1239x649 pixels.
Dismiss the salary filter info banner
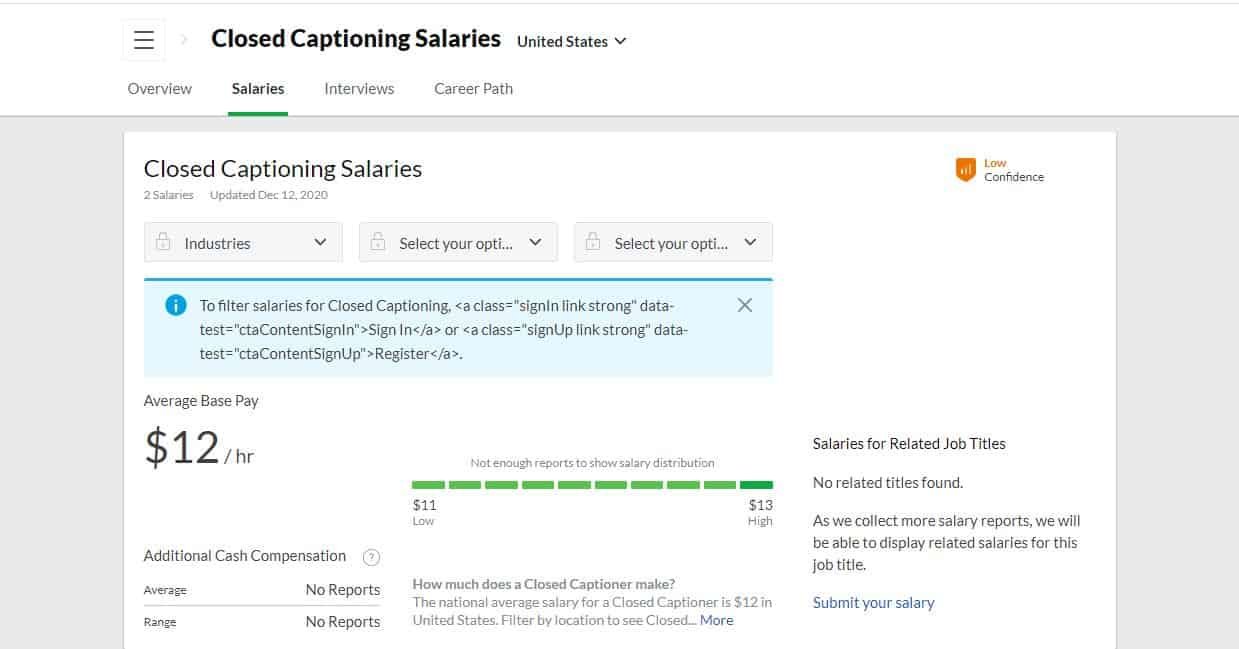click(x=744, y=305)
